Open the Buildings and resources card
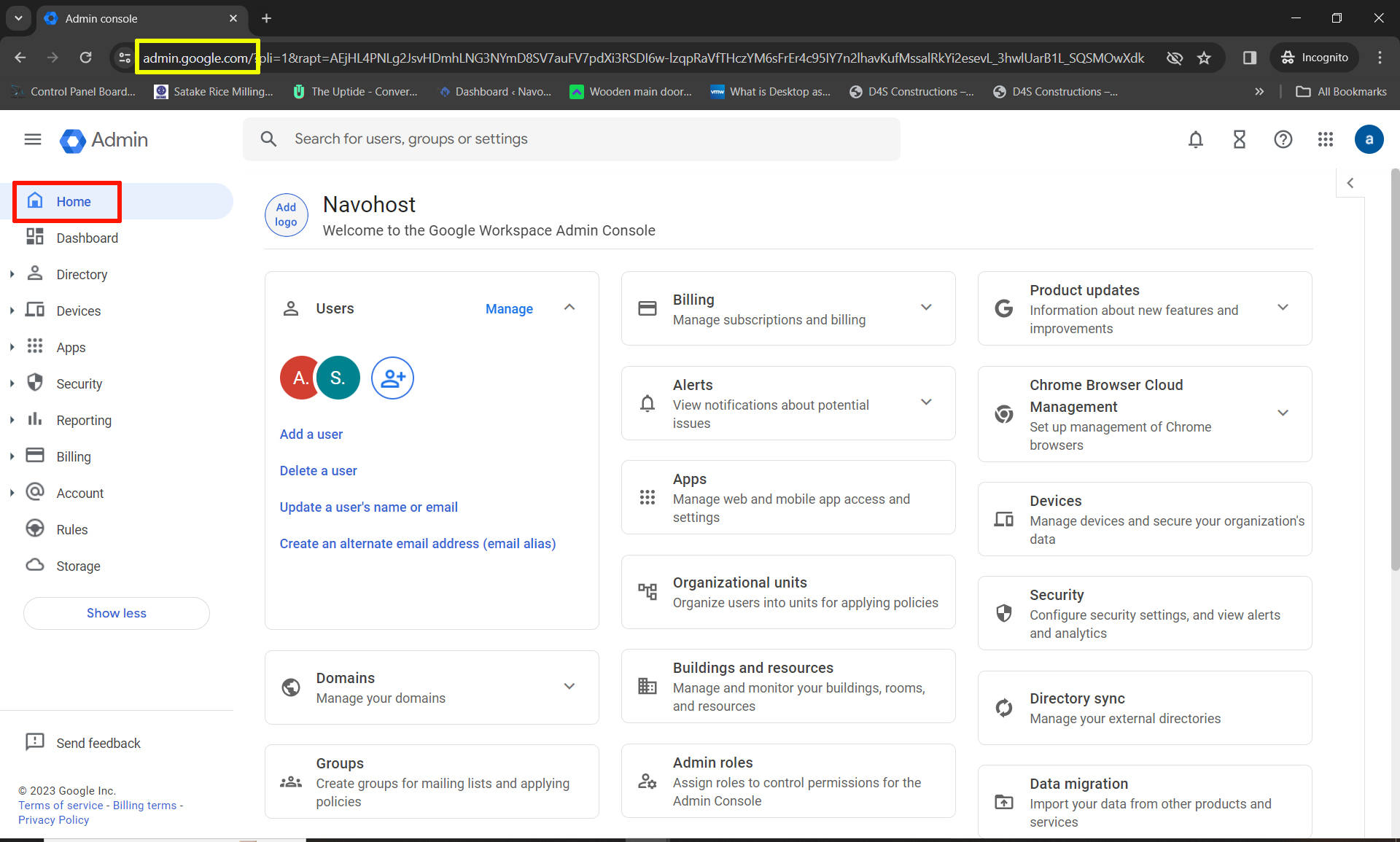This screenshot has height=842, width=1400. point(788,686)
